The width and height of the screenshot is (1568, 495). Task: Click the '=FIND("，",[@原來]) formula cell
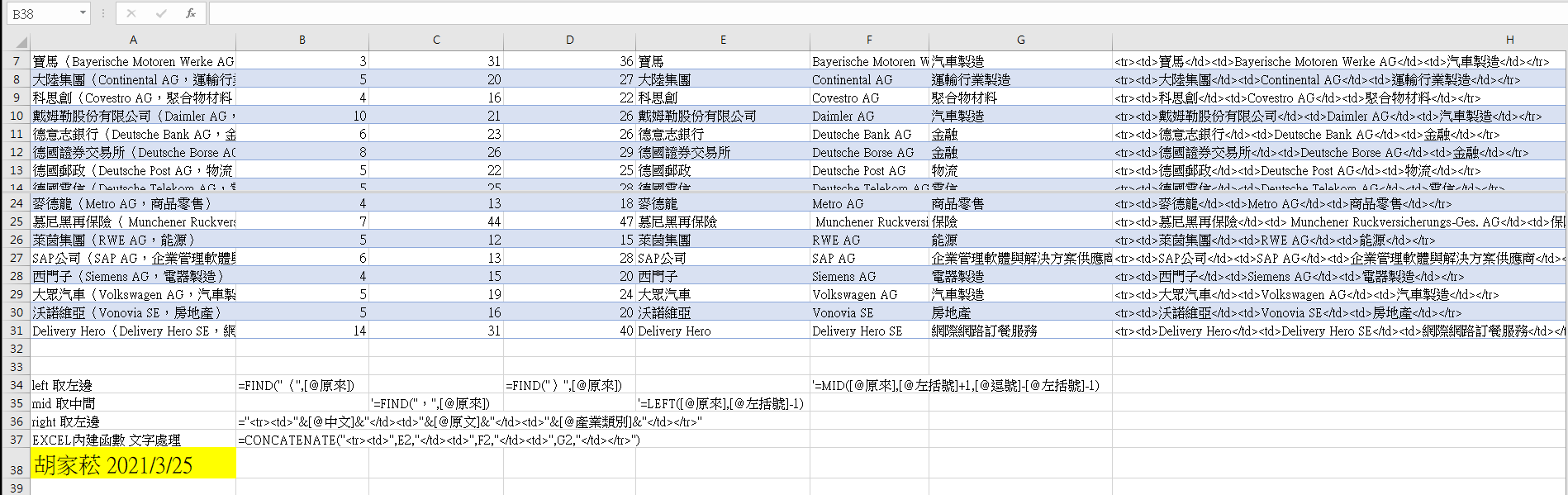[436, 403]
